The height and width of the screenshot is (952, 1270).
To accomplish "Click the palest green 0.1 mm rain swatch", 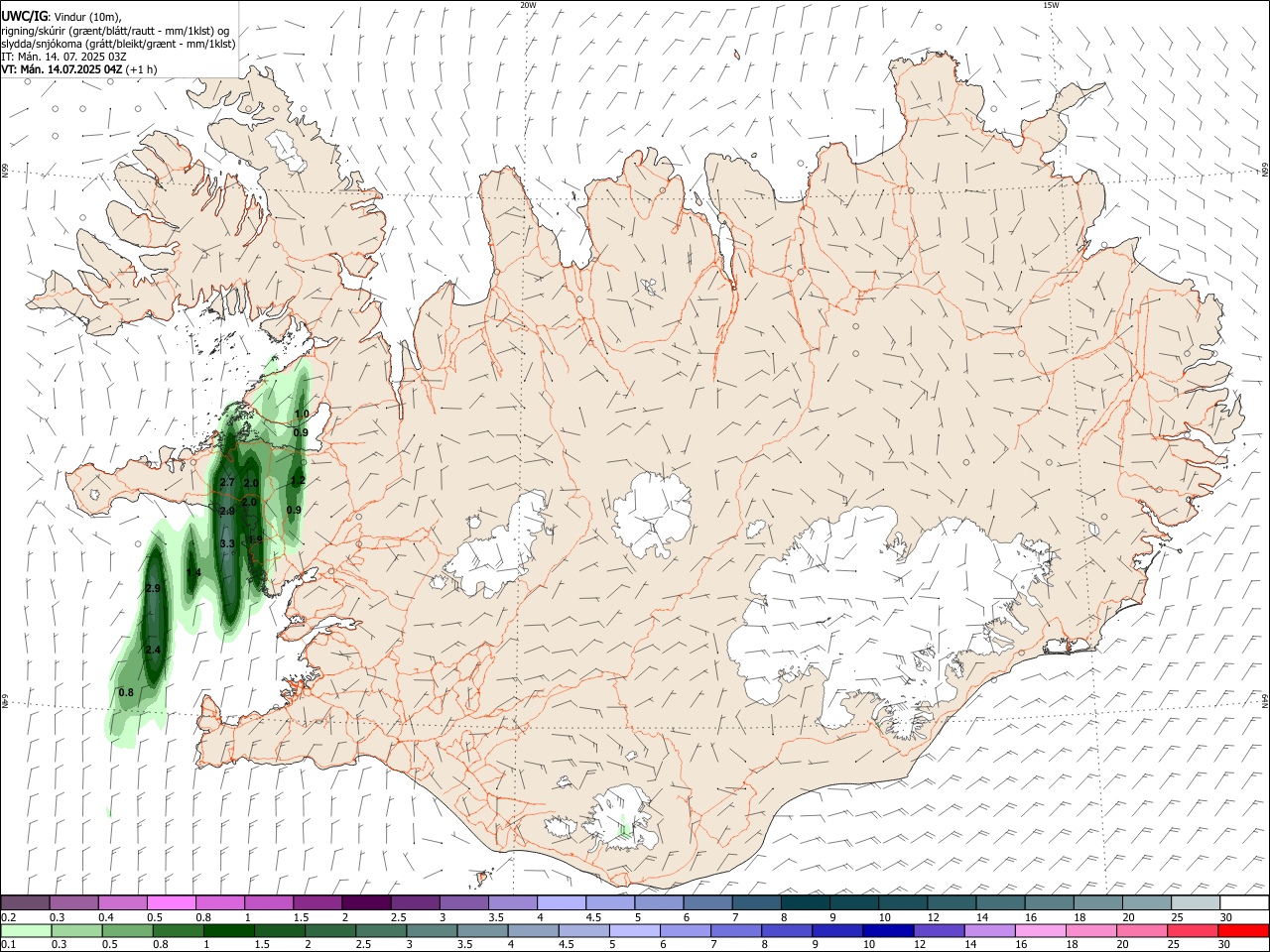I will click(25, 931).
